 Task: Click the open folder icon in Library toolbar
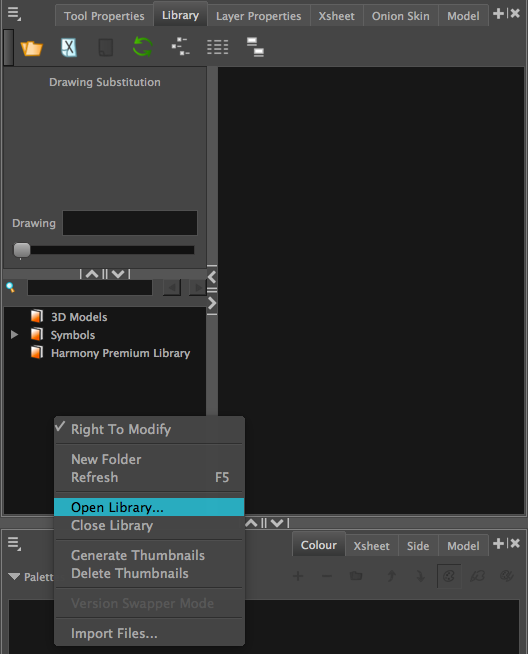coord(32,48)
